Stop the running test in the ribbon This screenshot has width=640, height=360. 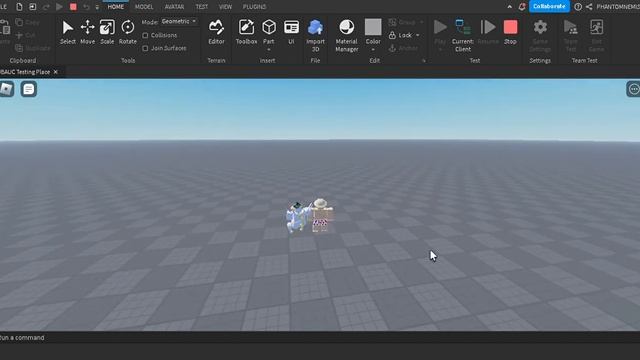tap(510, 32)
